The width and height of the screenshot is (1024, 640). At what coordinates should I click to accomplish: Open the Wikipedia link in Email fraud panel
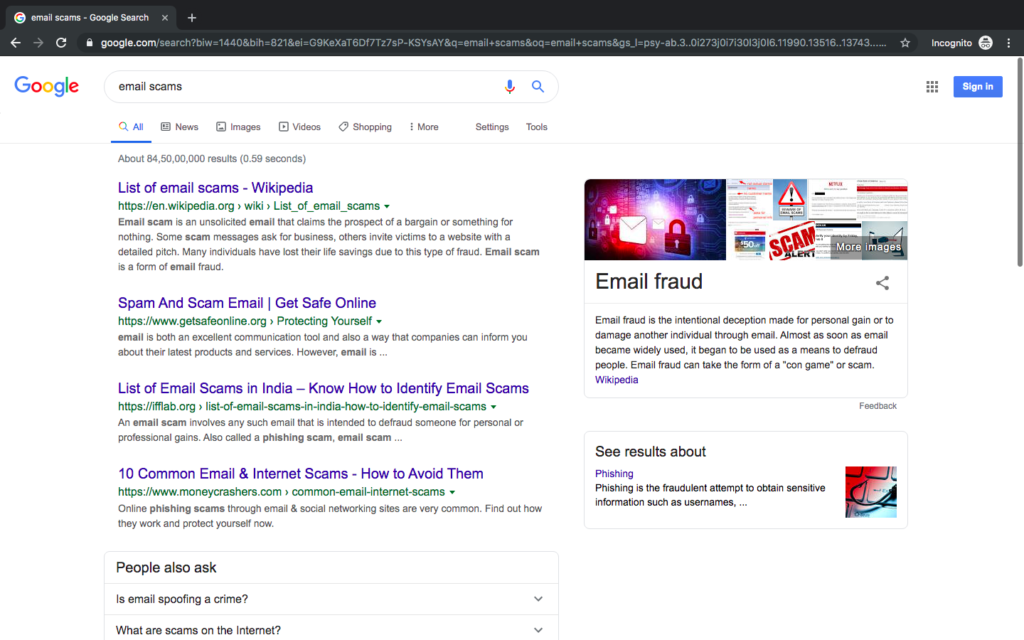(616, 380)
